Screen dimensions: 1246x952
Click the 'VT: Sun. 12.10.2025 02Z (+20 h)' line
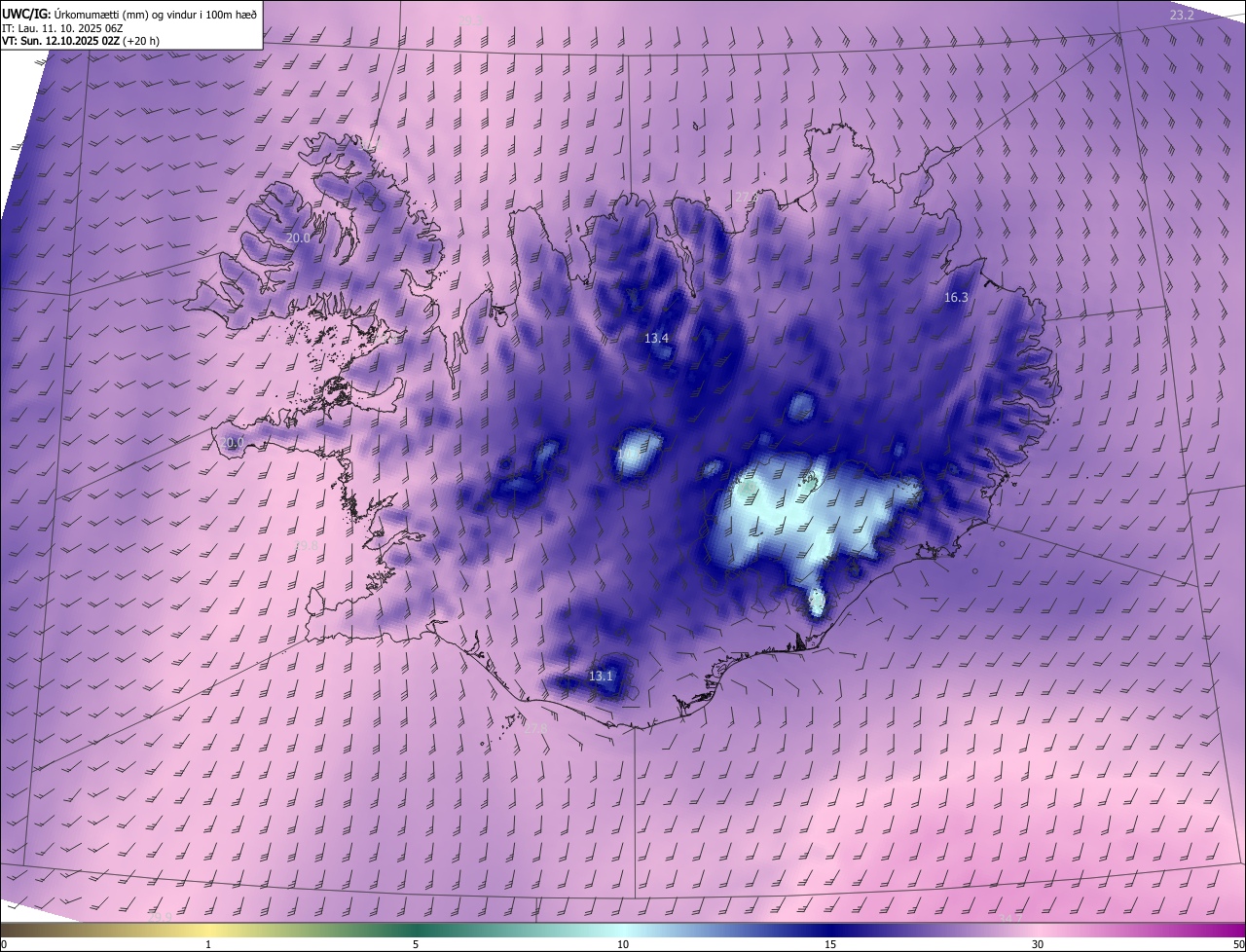(83, 42)
